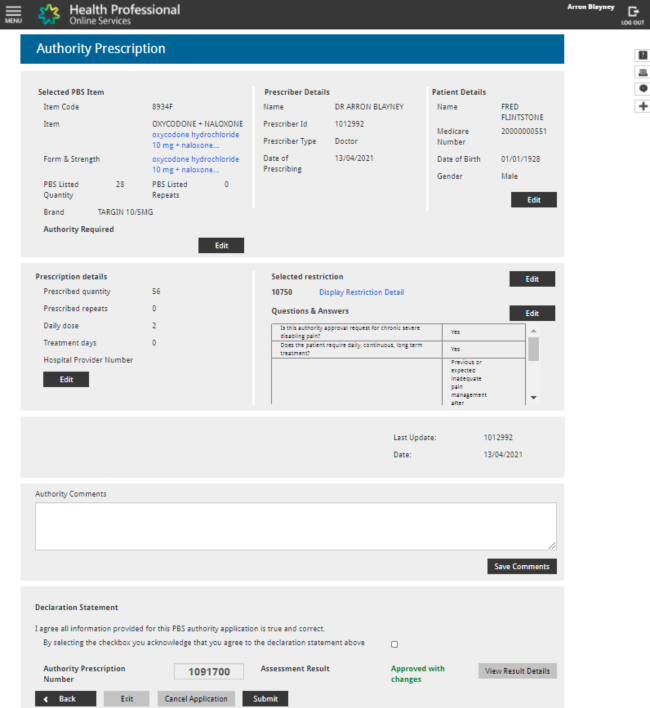The width and height of the screenshot is (650, 708).
Task: Click the Authority Prescription page heading
Action: coord(101,48)
